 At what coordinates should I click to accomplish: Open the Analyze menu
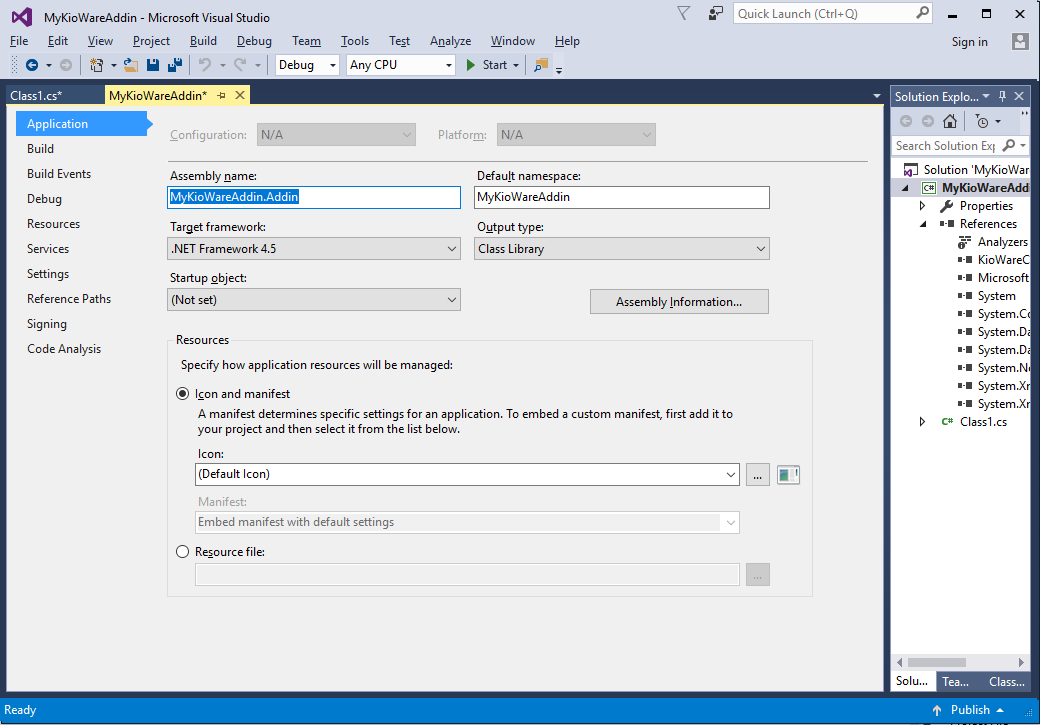coord(450,41)
